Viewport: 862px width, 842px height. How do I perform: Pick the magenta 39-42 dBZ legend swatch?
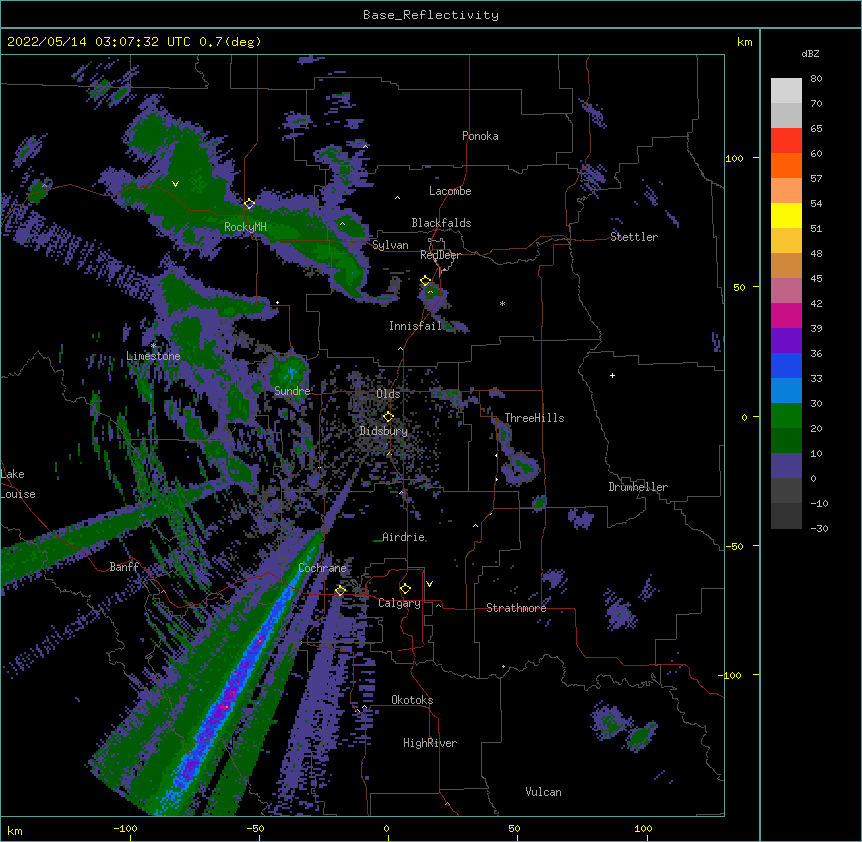tap(786, 315)
